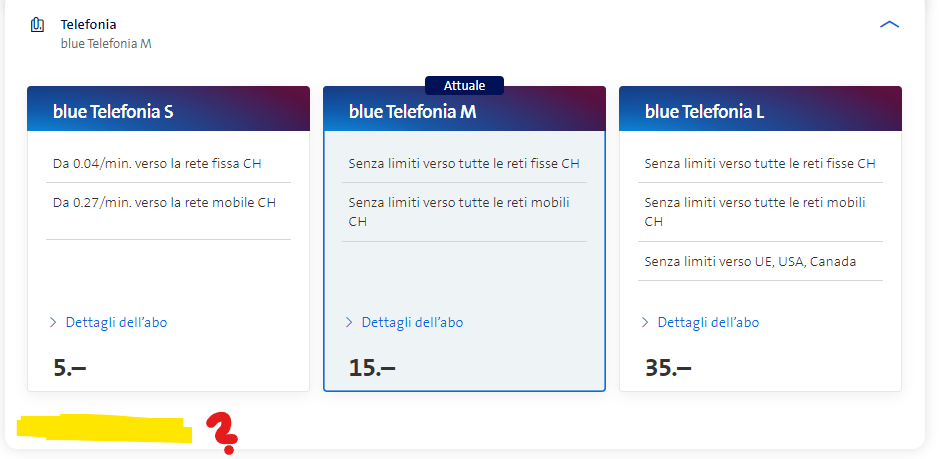Open Dettagli dell'abo for Telefonia S
This screenshot has height=459, width=939.
[116, 322]
